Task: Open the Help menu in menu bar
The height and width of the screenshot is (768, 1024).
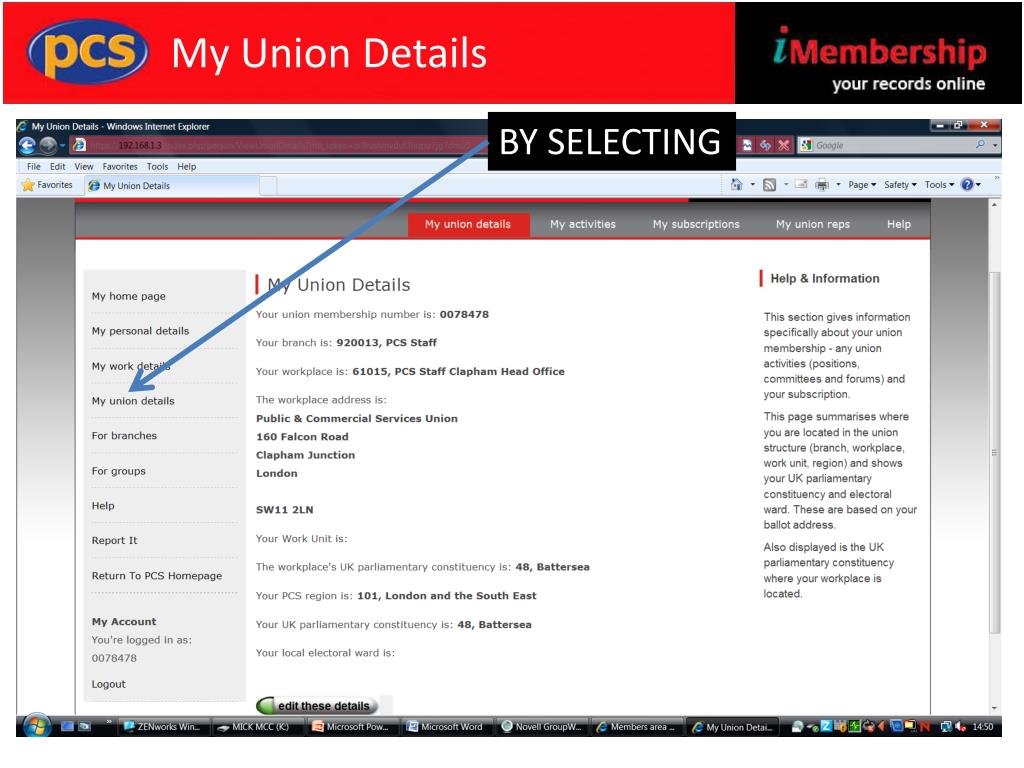Action: tap(187, 167)
